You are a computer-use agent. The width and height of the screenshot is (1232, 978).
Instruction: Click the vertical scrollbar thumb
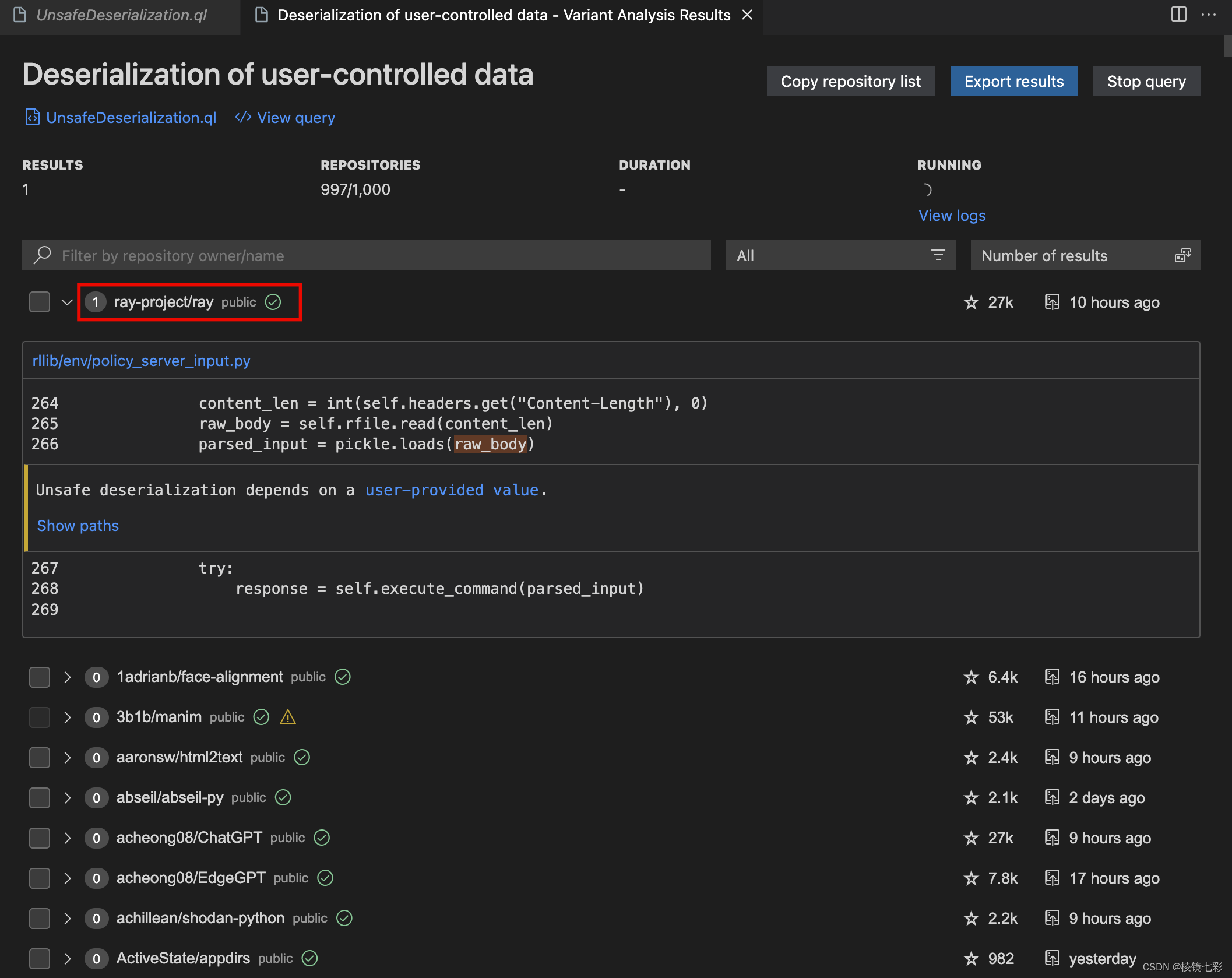point(1227,45)
